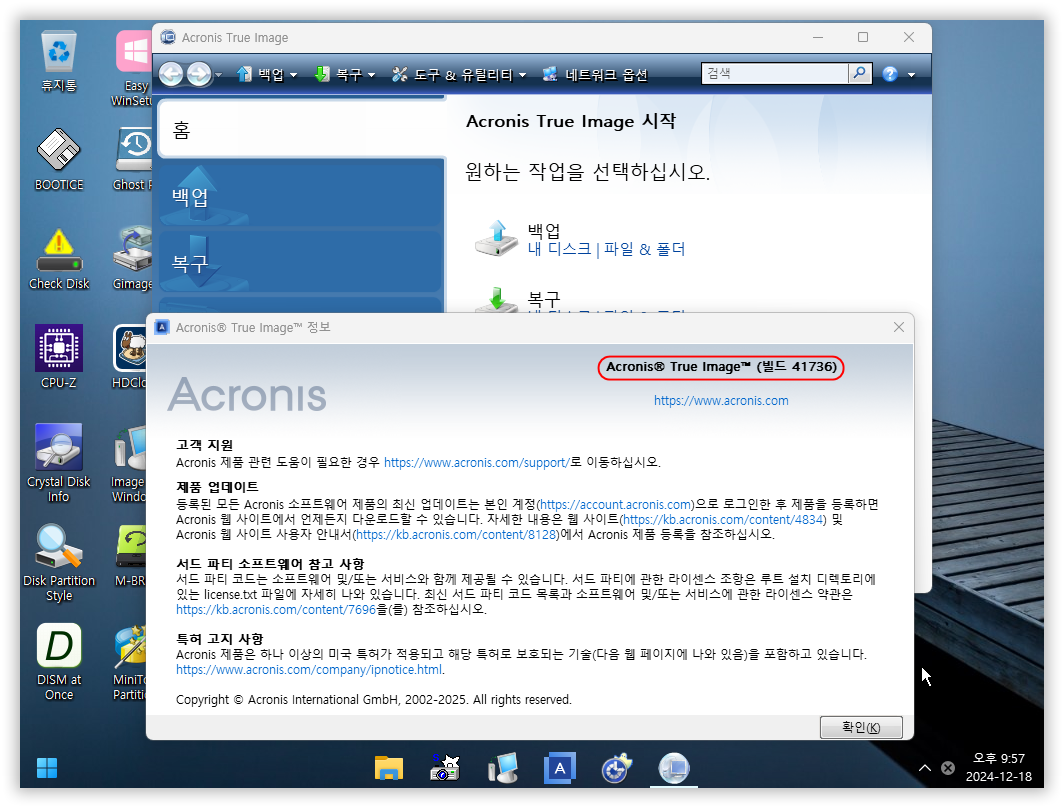Select the 휴지통 desktop icon
The height and width of the screenshot is (808, 1064).
(x=59, y=62)
